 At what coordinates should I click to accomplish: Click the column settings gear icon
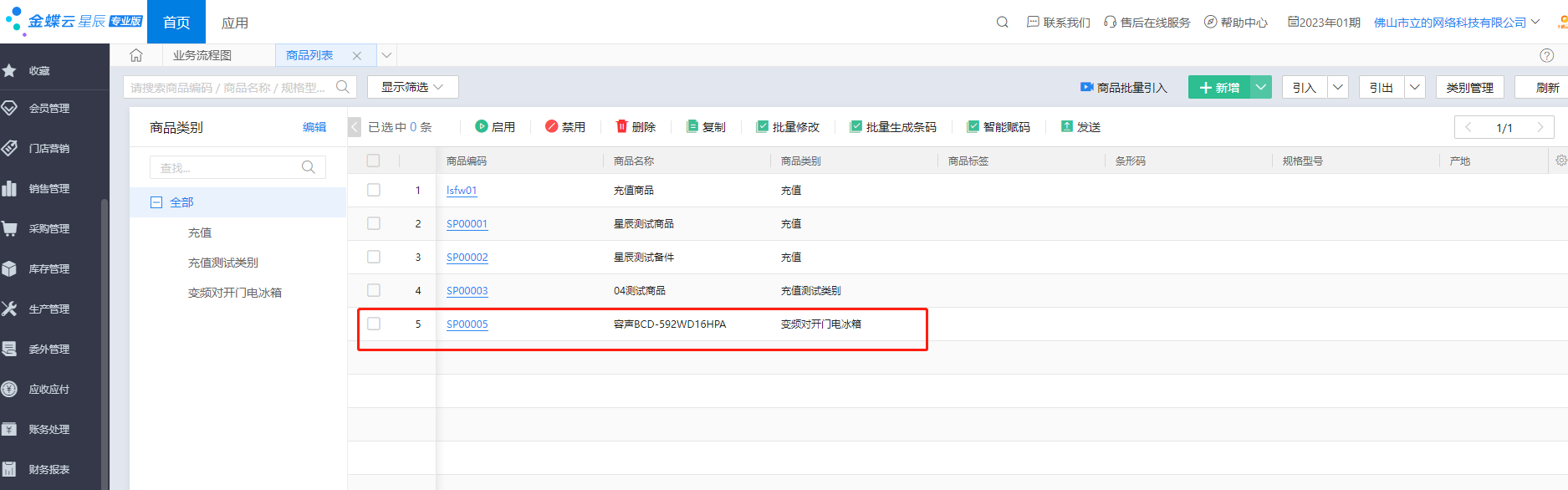coord(1560,161)
